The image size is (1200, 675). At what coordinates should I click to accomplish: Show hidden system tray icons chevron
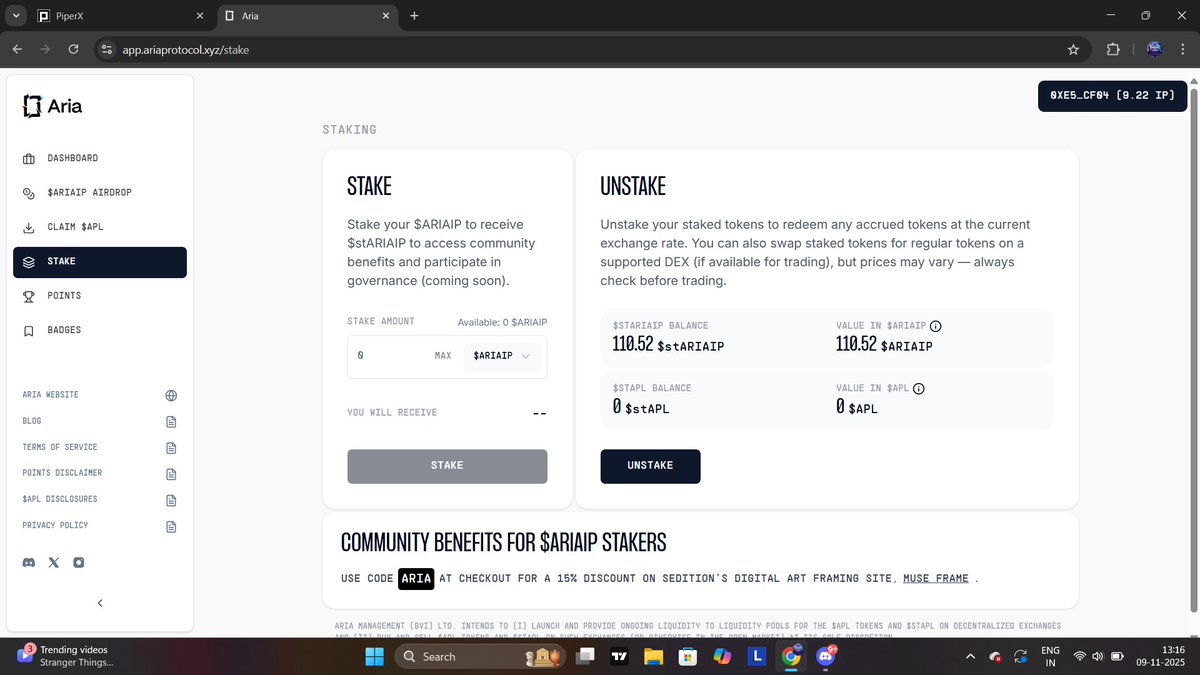coord(969,657)
